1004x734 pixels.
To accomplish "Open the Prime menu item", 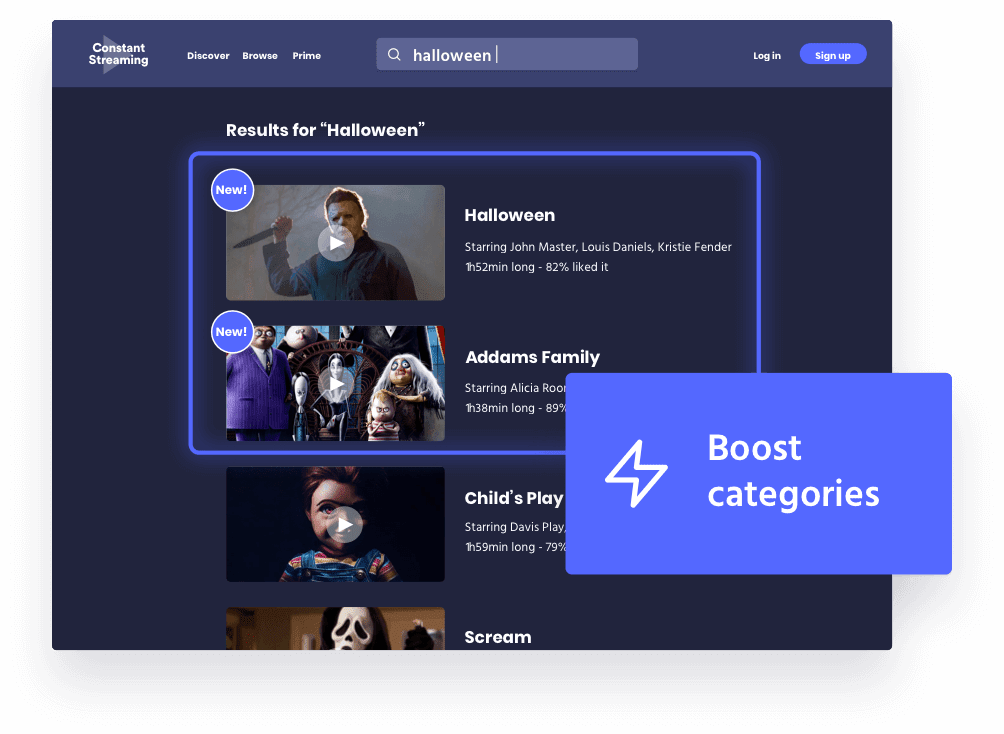I will click(307, 56).
